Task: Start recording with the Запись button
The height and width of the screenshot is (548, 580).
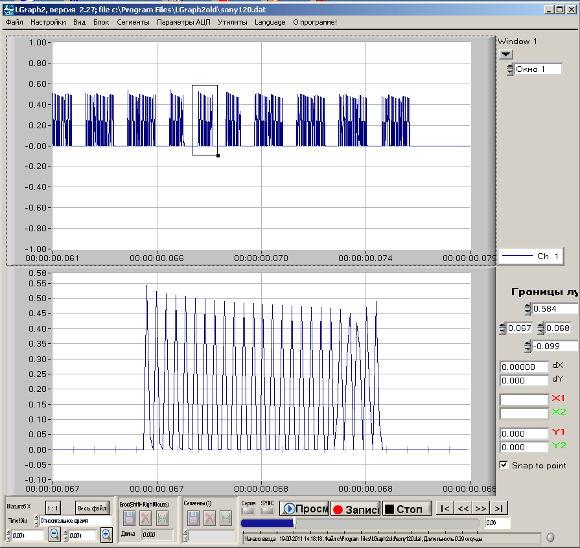Action: pos(355,509)
